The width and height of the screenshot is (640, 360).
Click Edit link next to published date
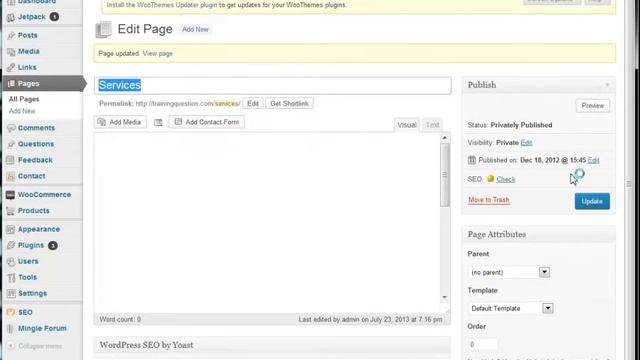click(593, 160)
